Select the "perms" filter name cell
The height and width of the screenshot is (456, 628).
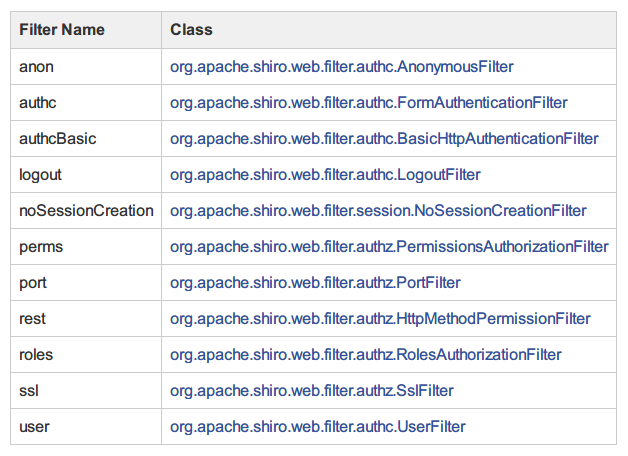(x=40, y=247)
